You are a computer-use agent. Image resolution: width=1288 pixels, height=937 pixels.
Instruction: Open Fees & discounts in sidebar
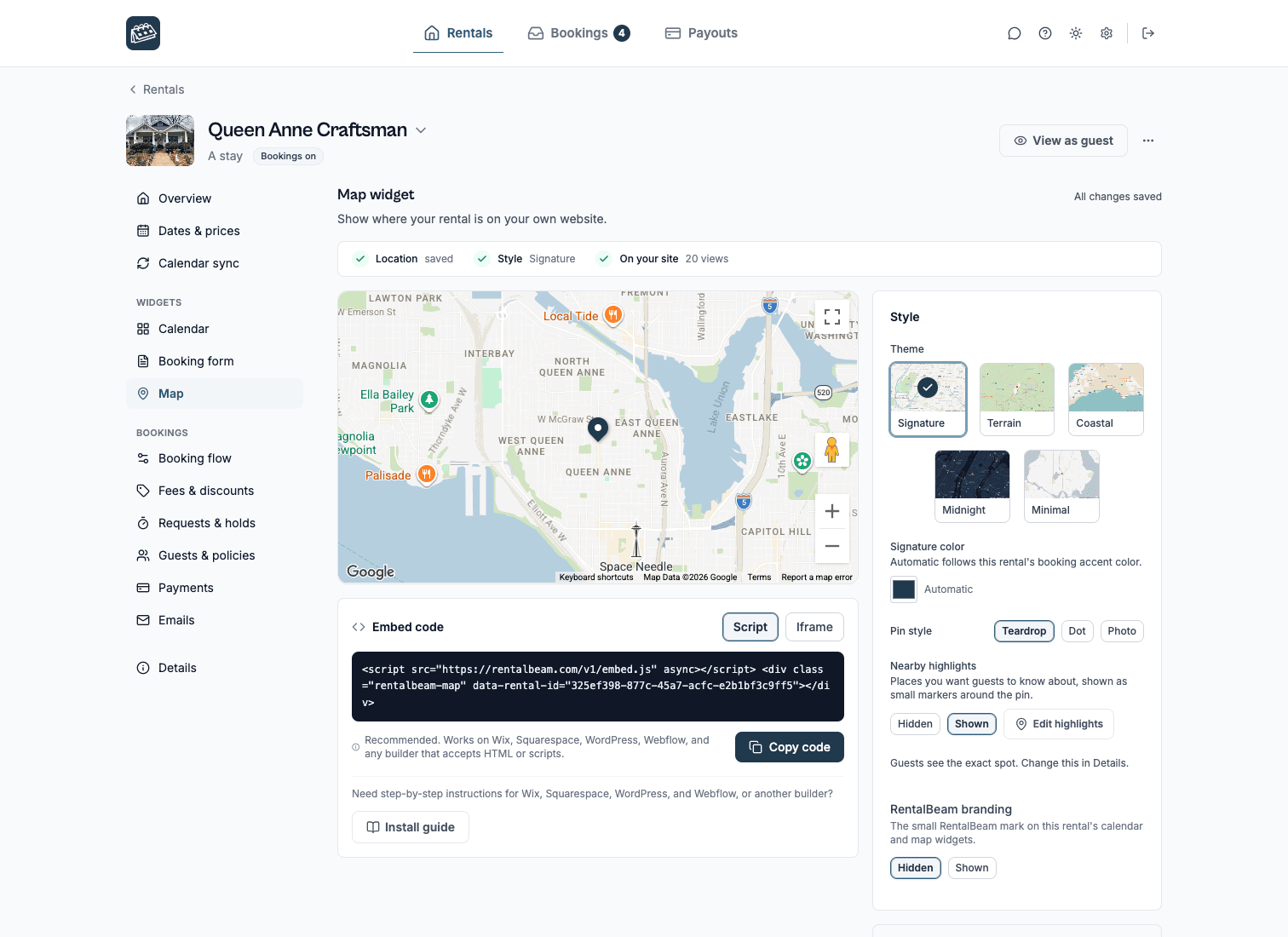[215, 491]
